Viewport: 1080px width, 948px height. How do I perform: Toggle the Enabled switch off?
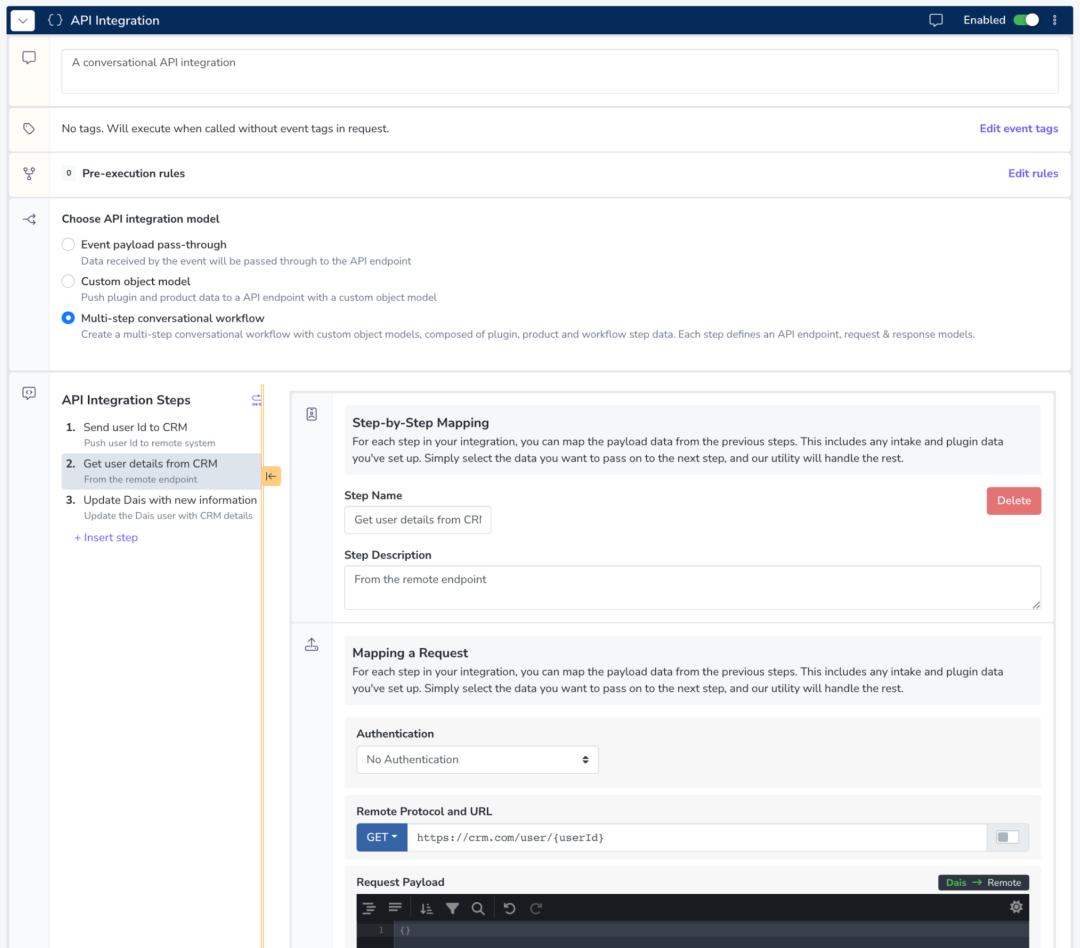[1025, 20]
